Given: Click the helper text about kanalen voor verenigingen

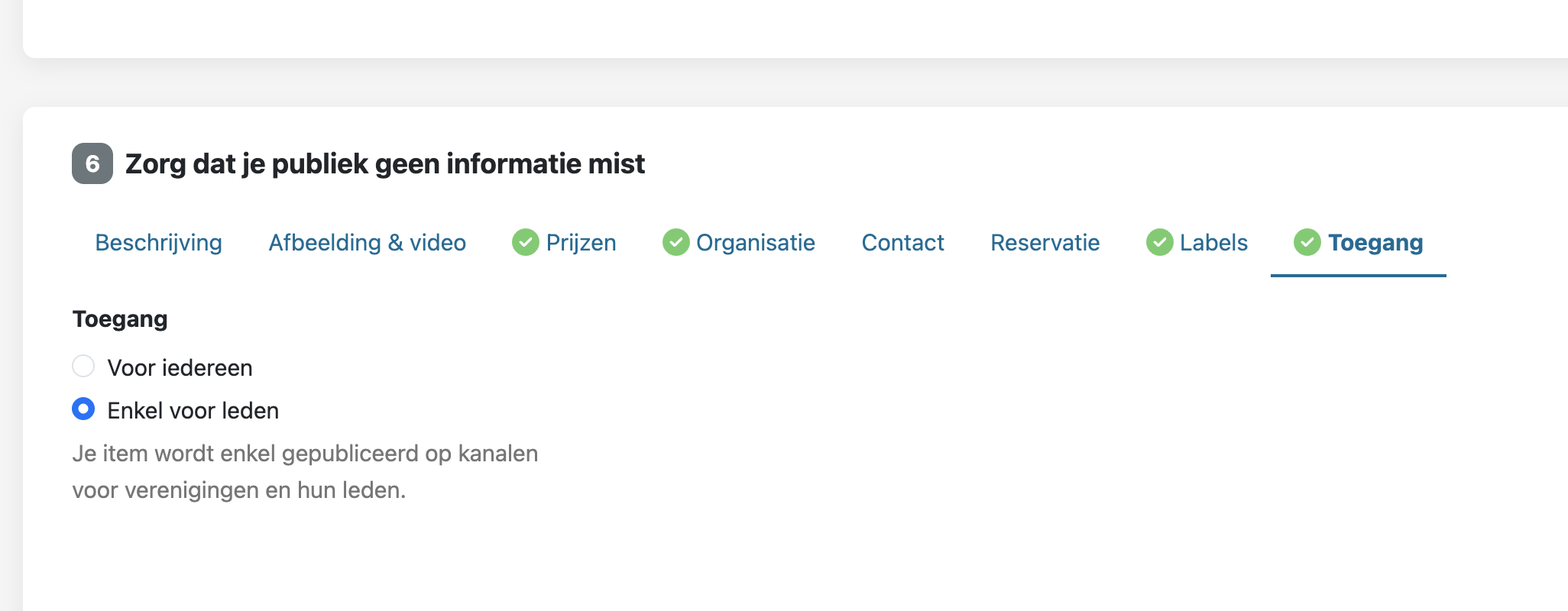Looking at the screenshot, I should 305,471.
